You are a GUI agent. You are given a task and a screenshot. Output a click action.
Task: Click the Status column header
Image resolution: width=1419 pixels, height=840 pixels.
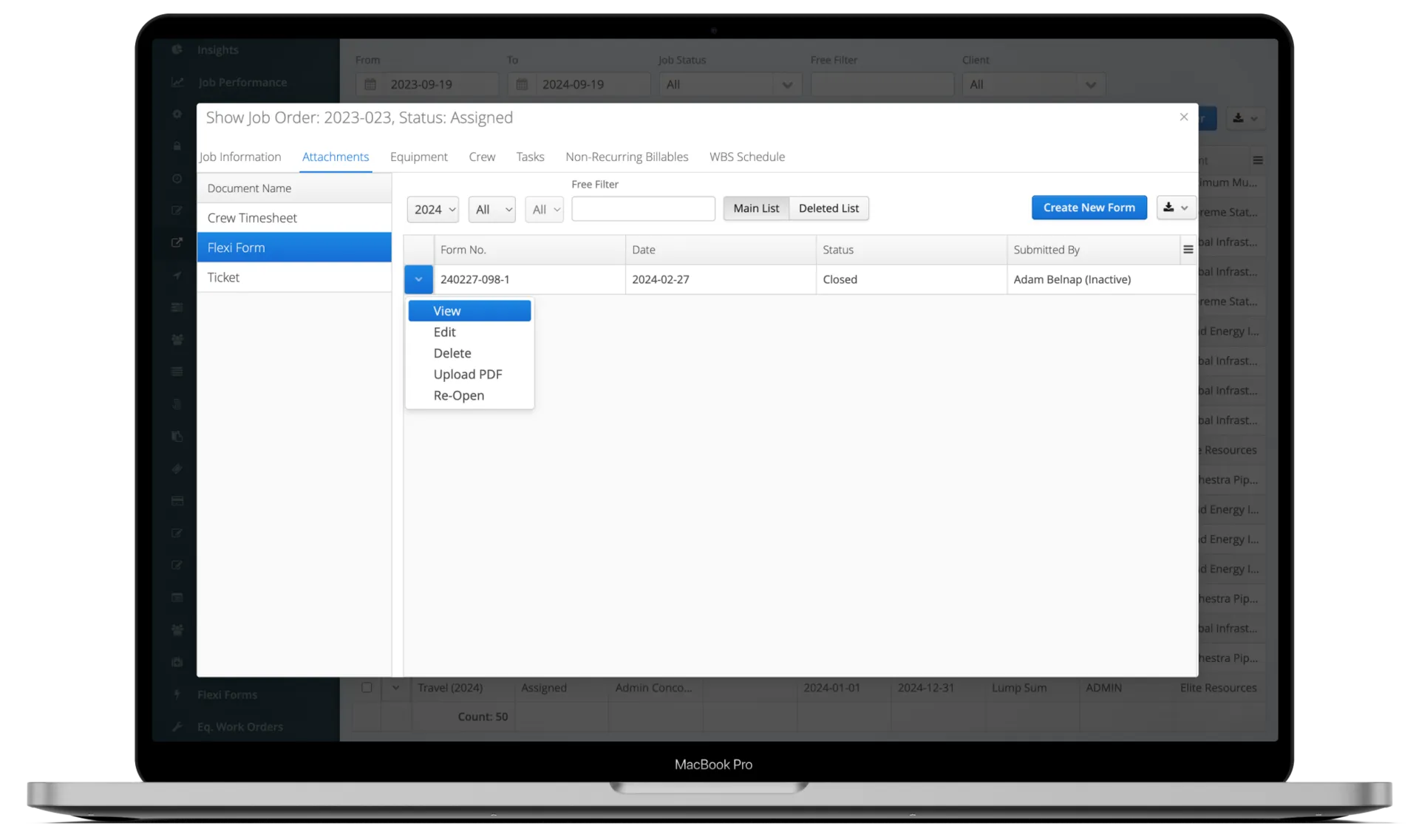tap(911, 250)
